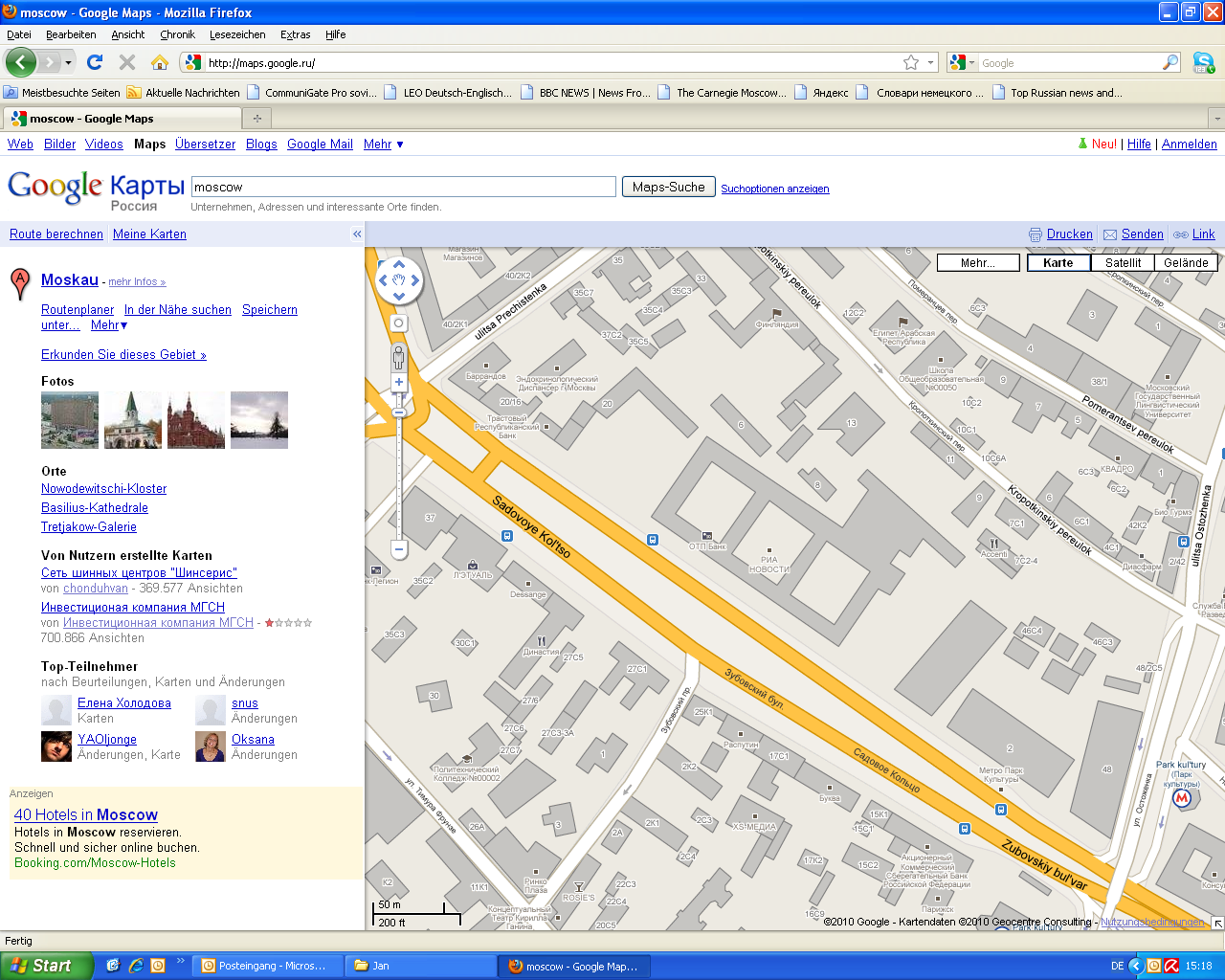Open the Basilius-Kathedrale link
The height and width of the screenshot is (980, 1225).
95,508
